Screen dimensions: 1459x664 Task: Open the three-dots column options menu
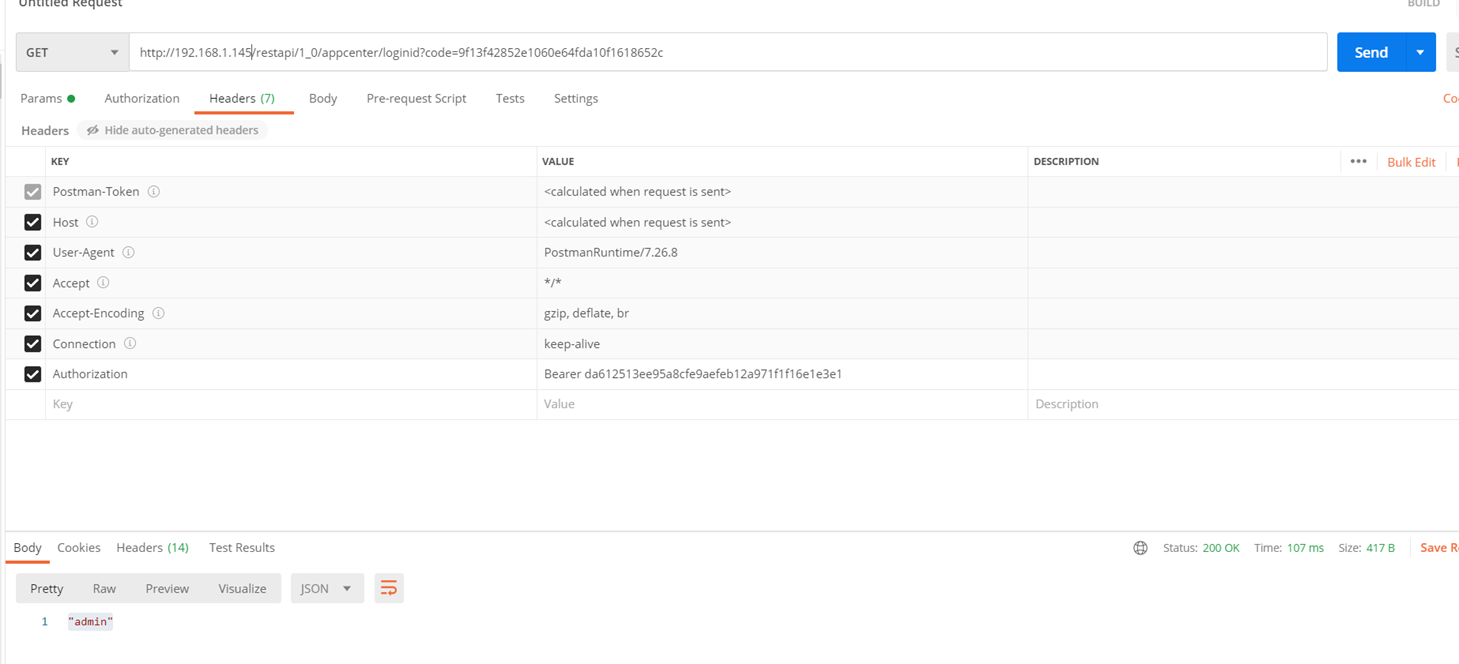1358,162
